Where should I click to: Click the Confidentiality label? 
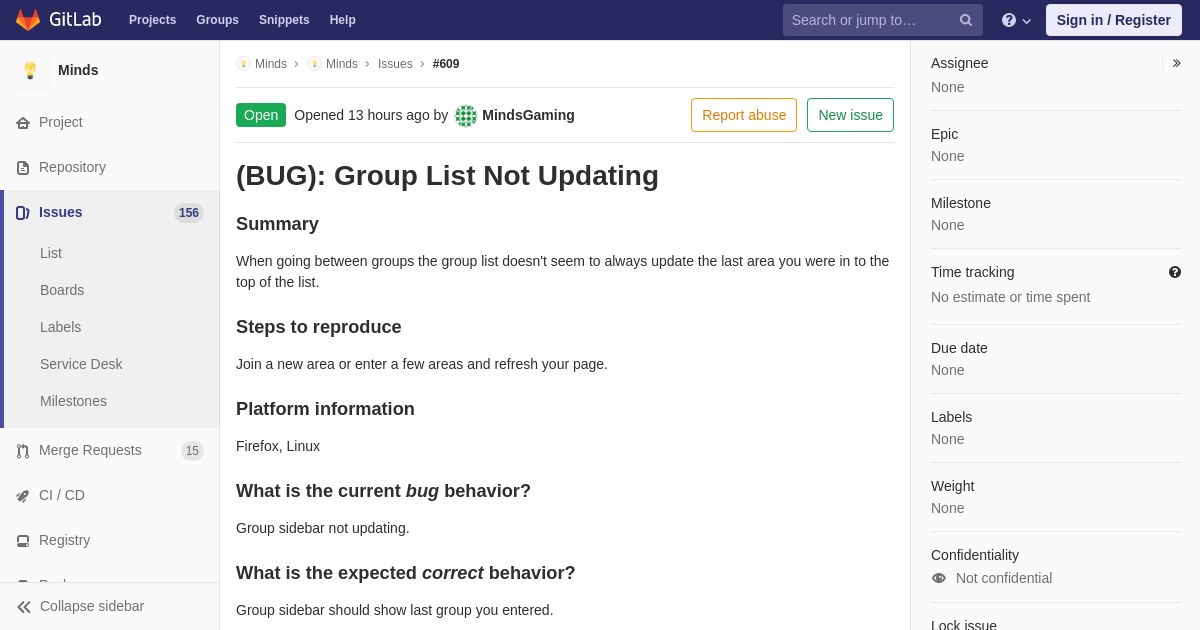975,555
